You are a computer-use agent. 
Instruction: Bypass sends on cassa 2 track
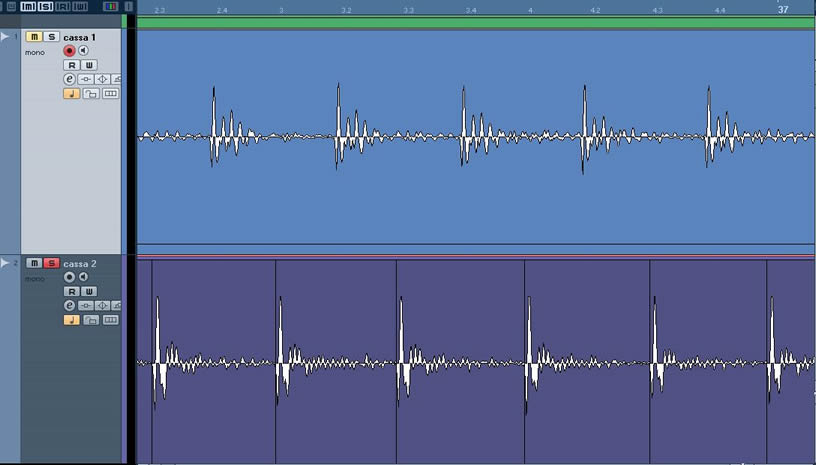point(117,305)
